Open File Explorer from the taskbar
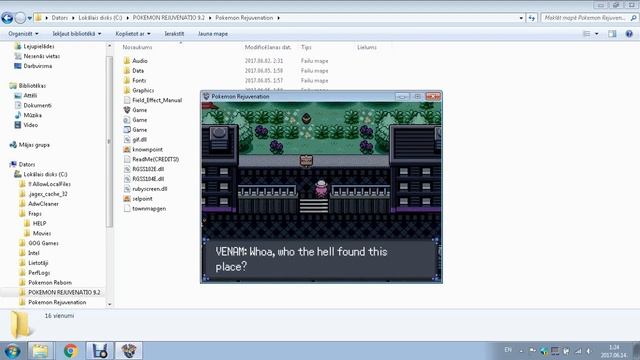Screen dimensions: 640x360 (x=40, y=351)
